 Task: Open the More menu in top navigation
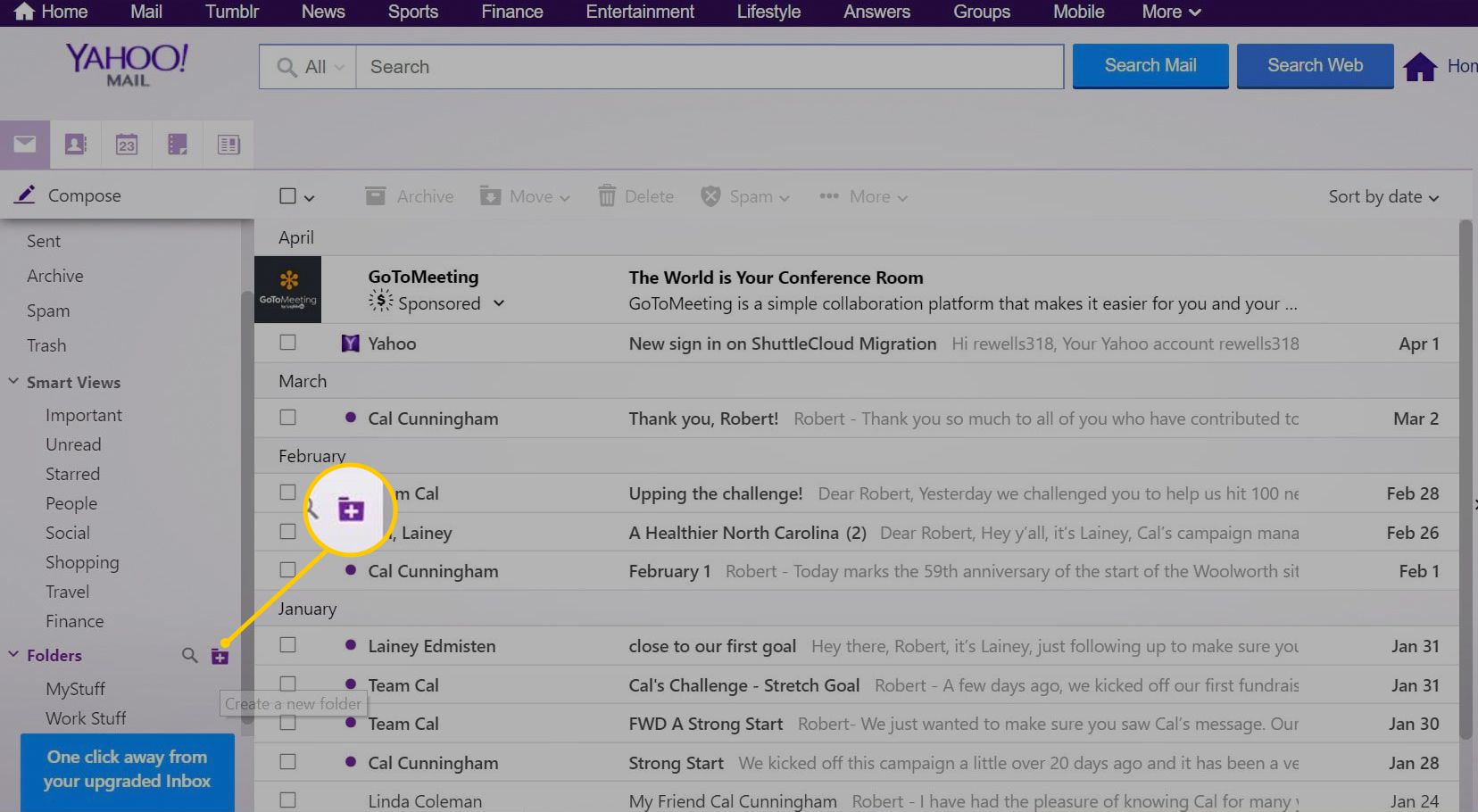[1171, 12]
